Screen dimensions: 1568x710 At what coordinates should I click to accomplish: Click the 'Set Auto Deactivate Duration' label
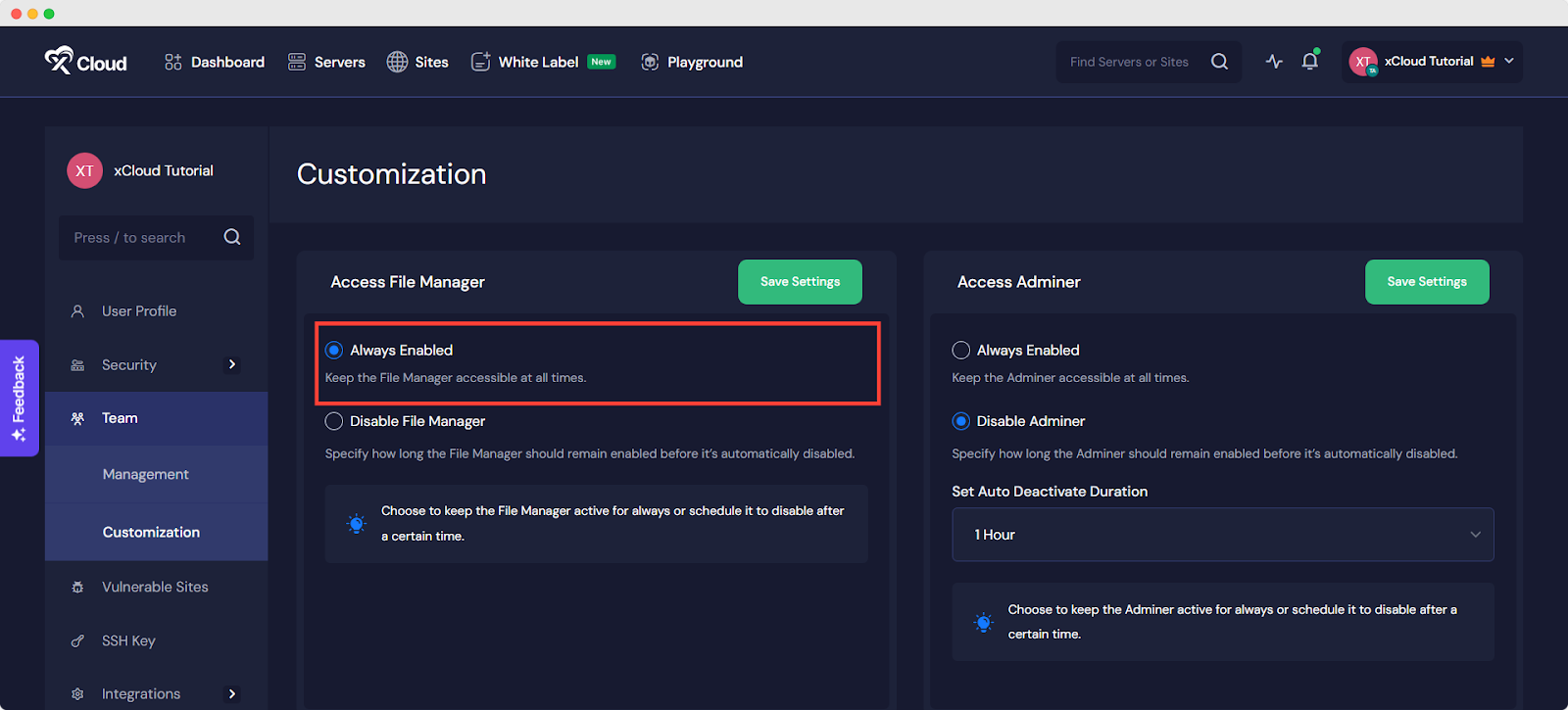coord(1050,492)
